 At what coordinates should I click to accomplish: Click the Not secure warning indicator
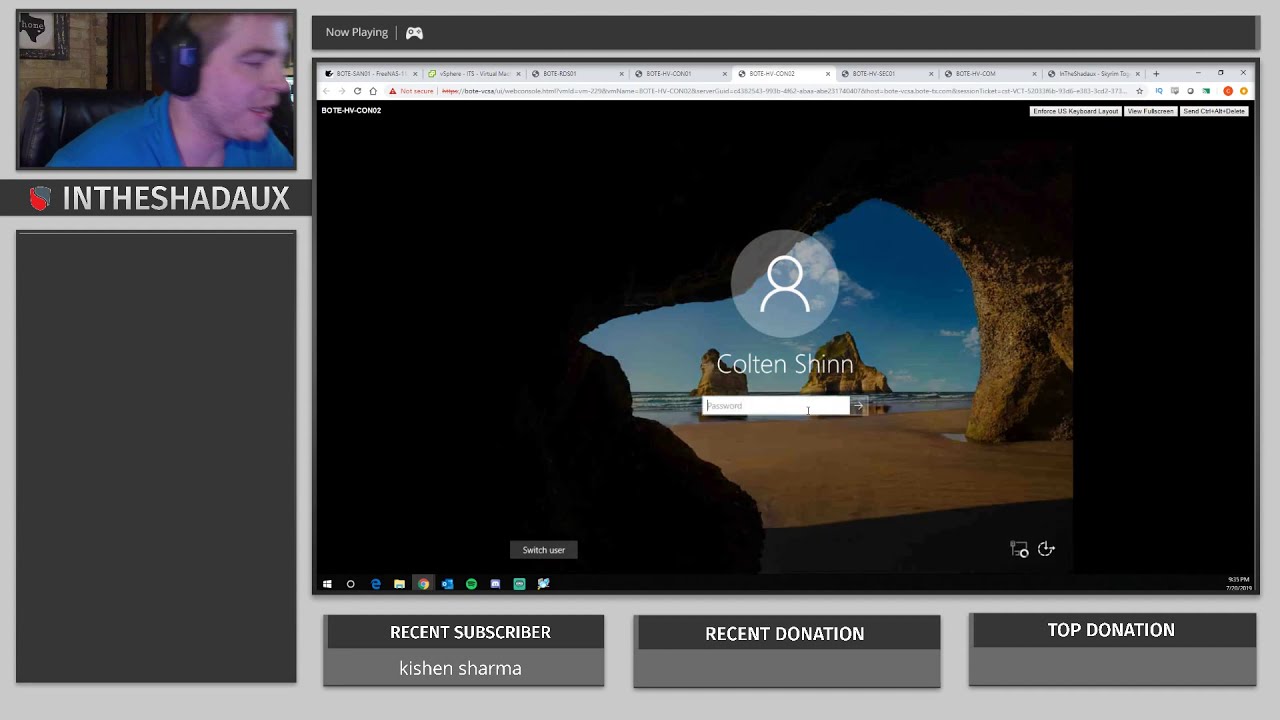pos(411,91)
